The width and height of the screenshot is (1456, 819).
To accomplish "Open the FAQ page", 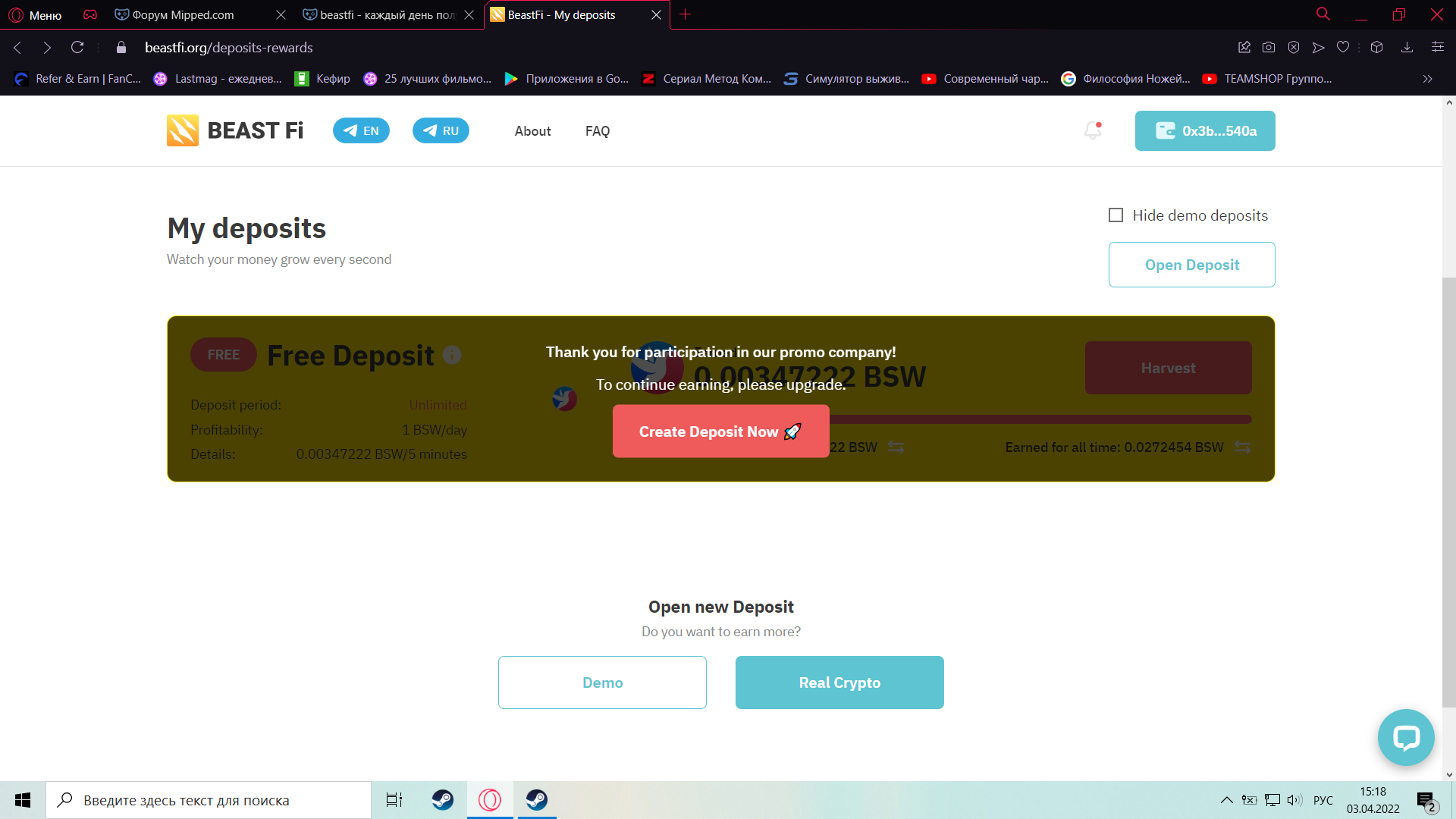I will coord(598,131).
